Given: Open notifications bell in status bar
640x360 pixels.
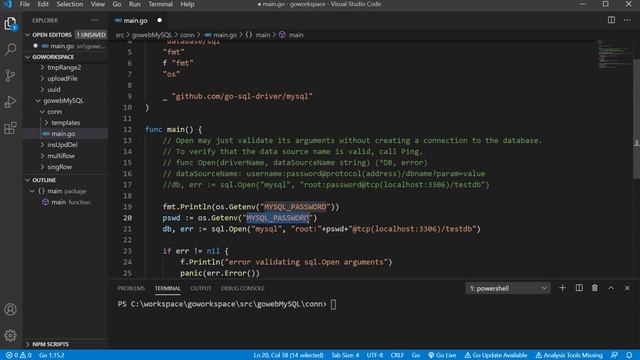Looking at the screenshot, I should pos(629,355).
